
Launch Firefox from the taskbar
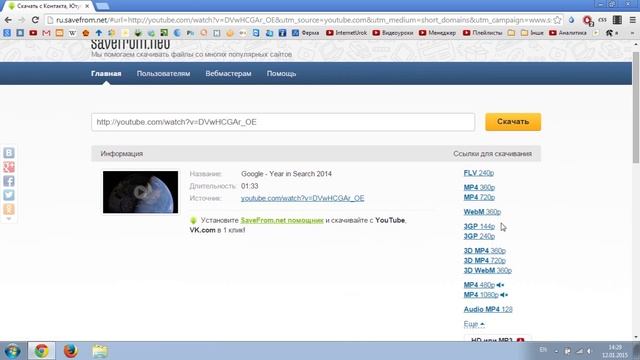point(71,351)
